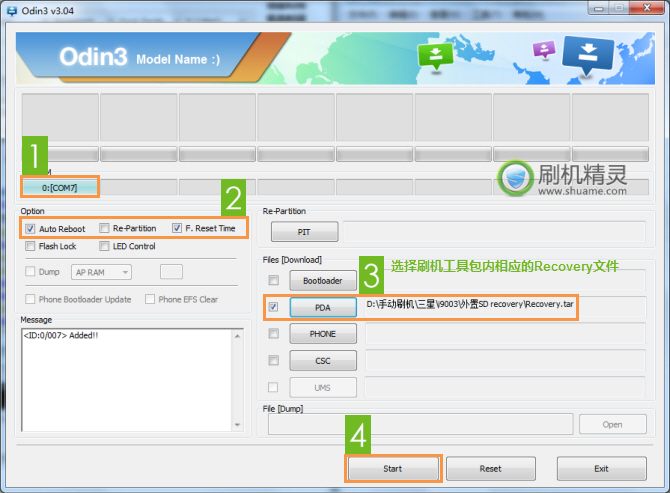670x493 pixels.
Task: Click the Bootloader file button
Action: (323, 281)
